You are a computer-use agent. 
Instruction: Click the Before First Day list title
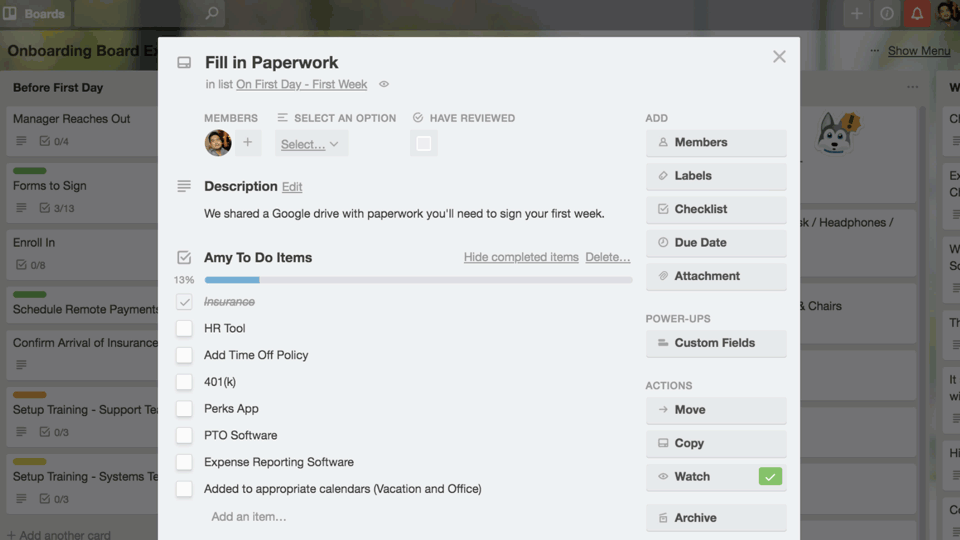[x=58, y=88]
